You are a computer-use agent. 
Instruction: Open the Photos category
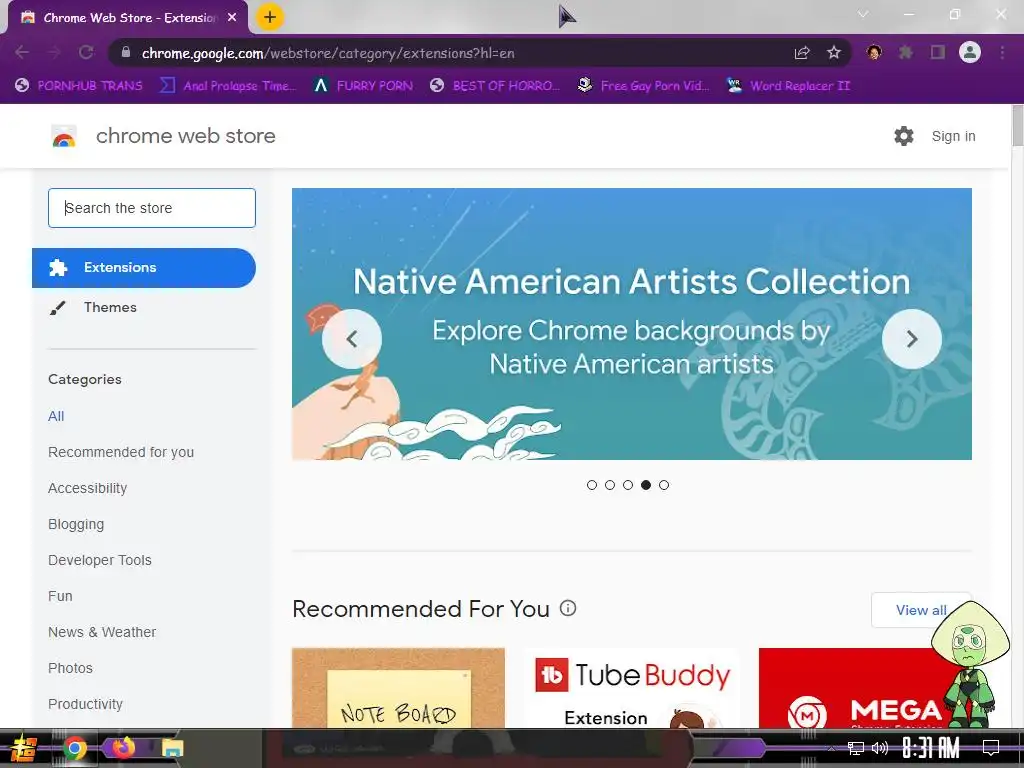[x=70, y=667]
